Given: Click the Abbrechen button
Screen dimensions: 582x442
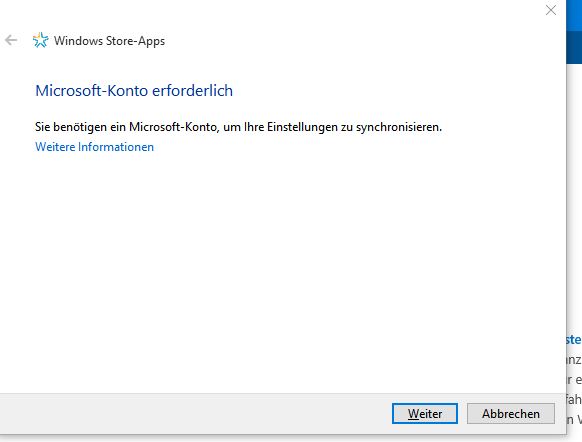Looking at the screenshot, I should pyautogui.click(x=511, y=413).
